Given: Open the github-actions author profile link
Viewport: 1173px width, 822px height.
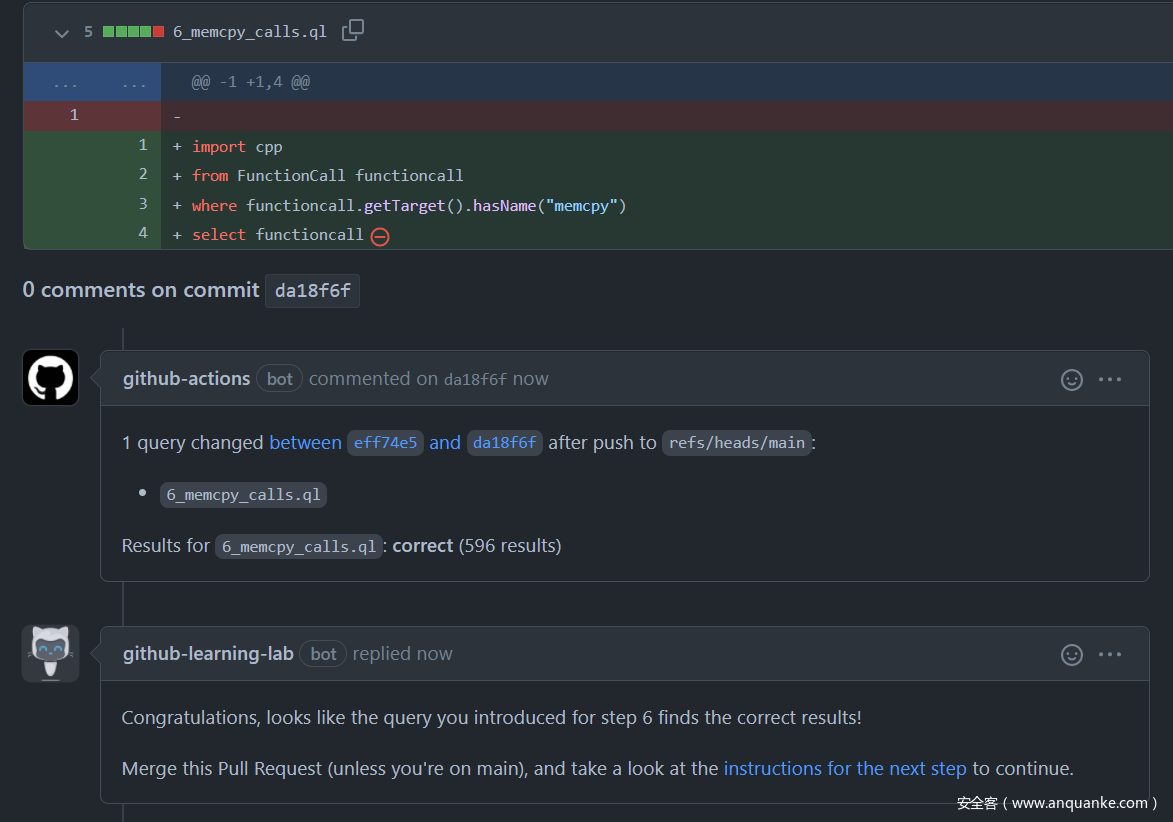Looking at the screenshot, I should tap(186, 379).
